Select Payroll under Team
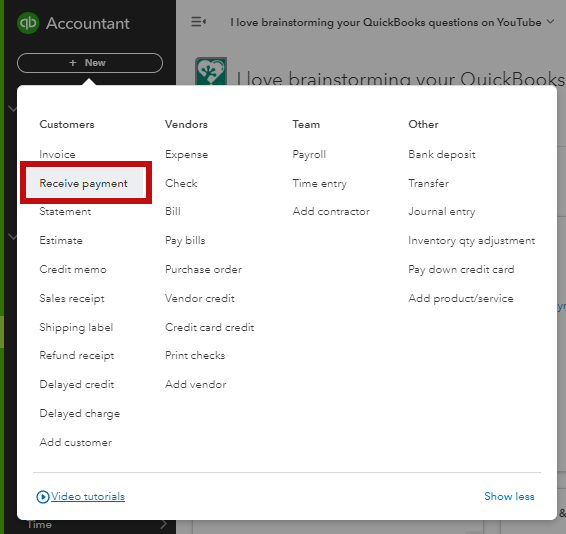This screenshot has width=566, height=534. pos(309,155)
